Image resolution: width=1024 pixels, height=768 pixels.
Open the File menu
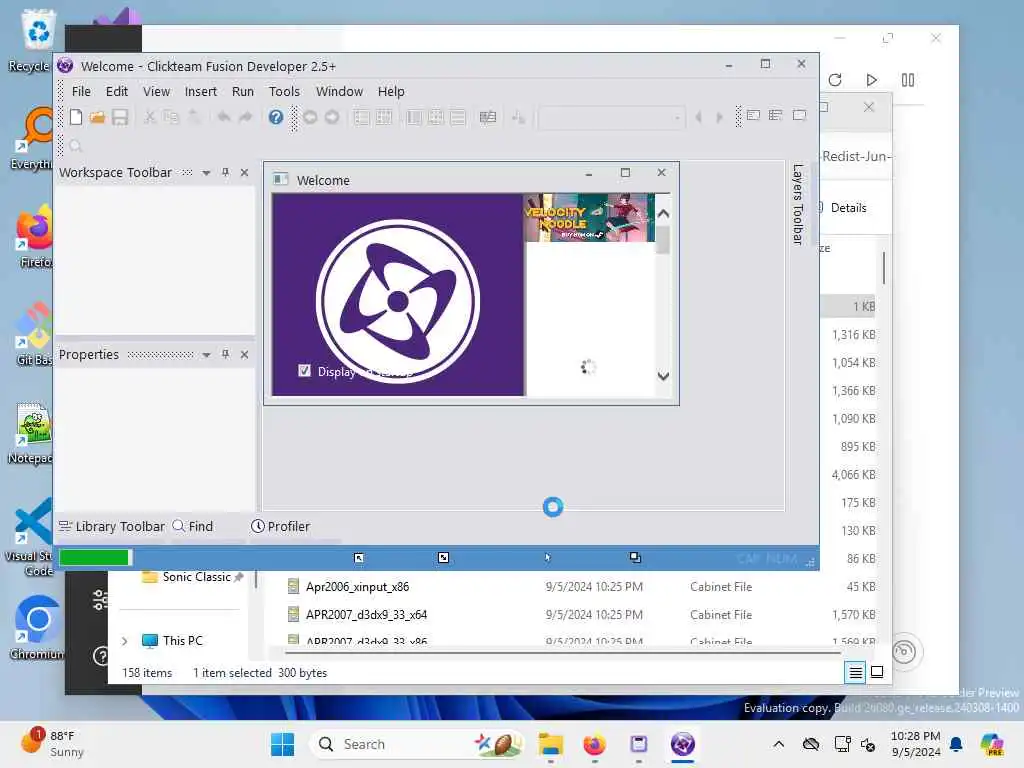point(81,91)
